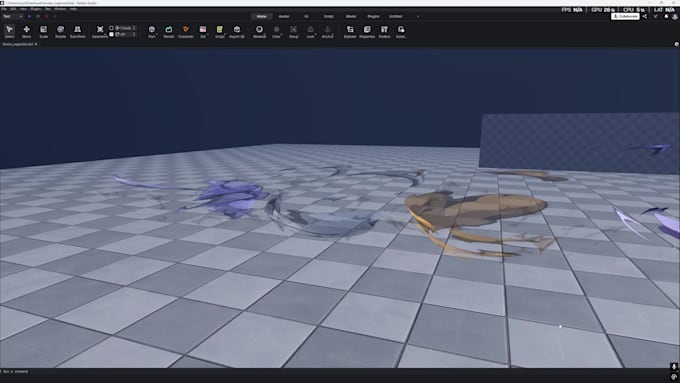
Task: Click the red Stop test button
Action: (46, 16)
